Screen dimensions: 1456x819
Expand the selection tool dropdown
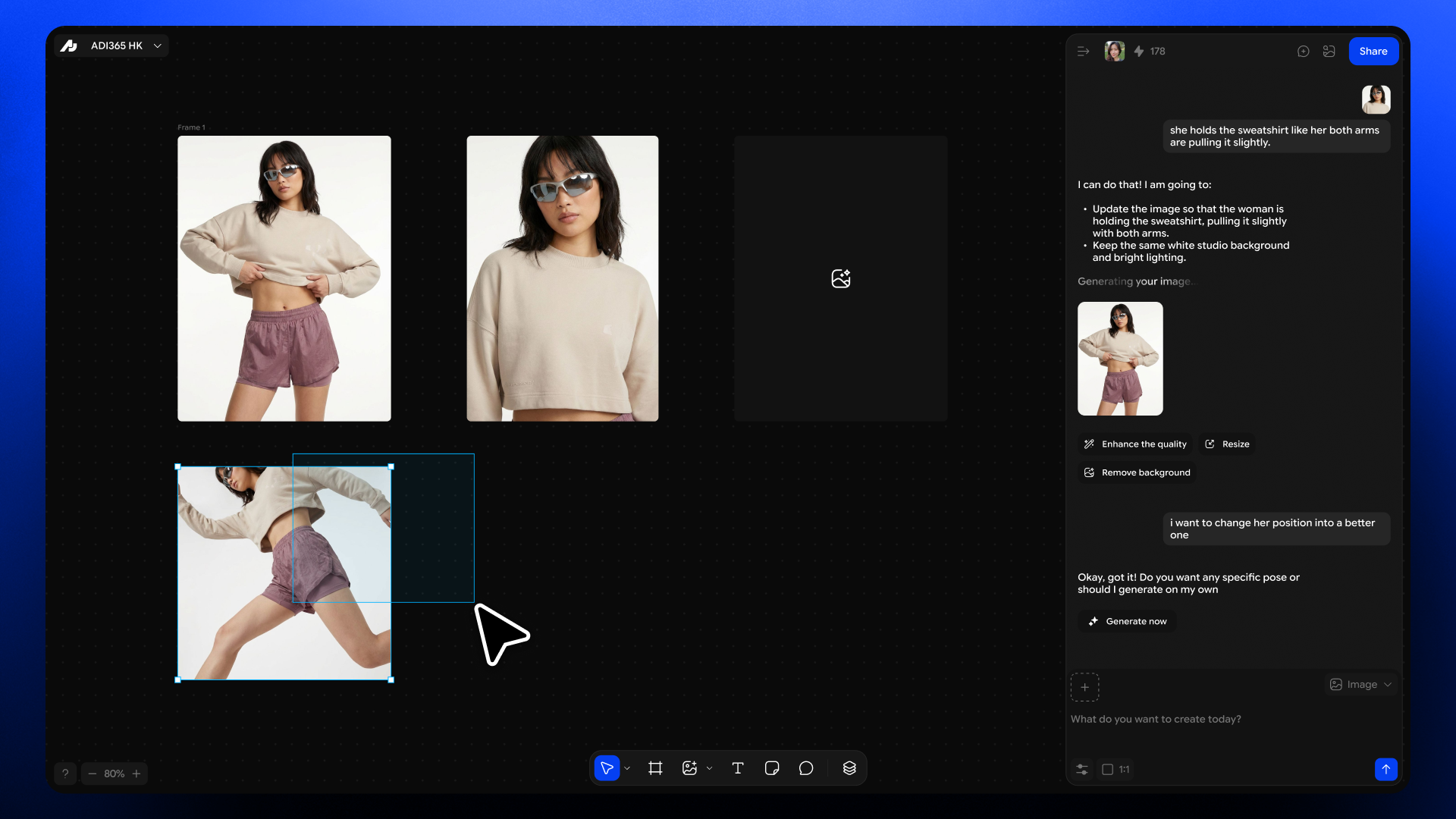tap(627, 768)
